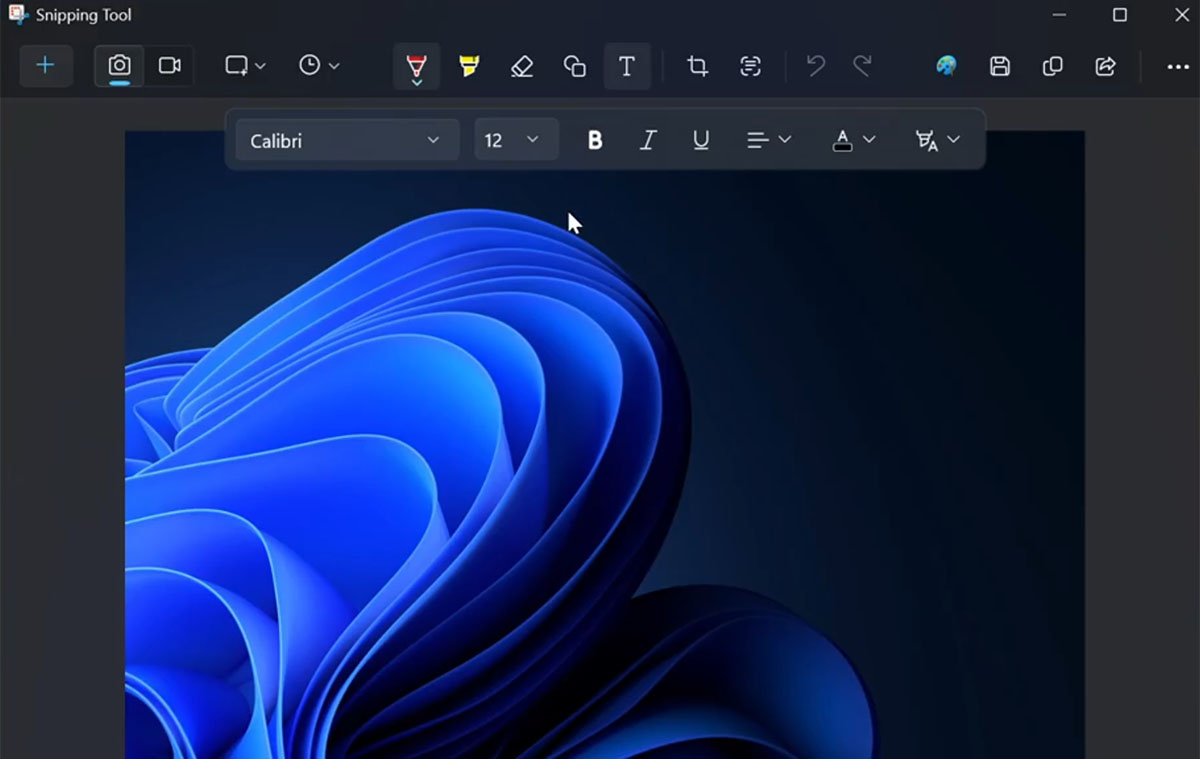The image size is (1200, 759).
Task: Open the Calibri font selector
Action: click(346, 140)
